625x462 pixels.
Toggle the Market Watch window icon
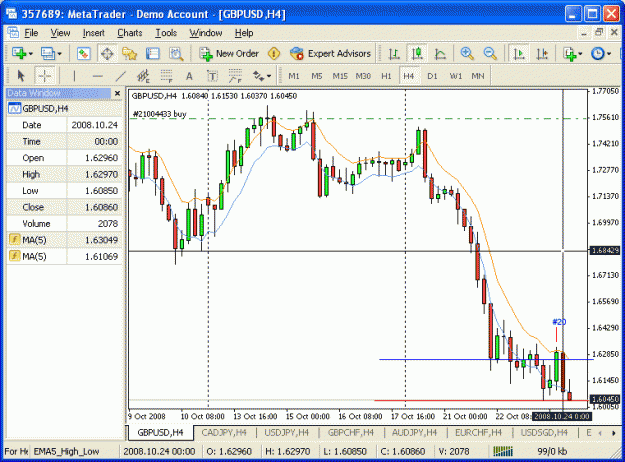click(83, 53)
